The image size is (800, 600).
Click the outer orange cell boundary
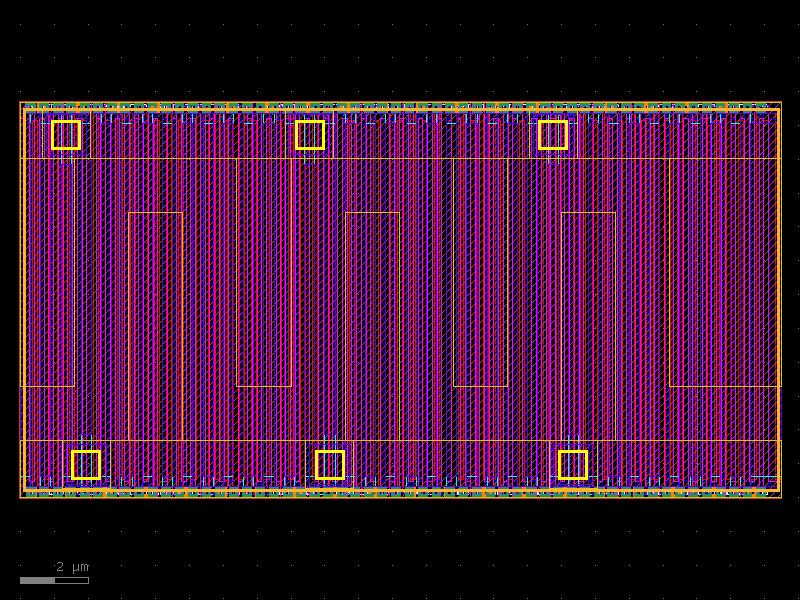point(22,300)
